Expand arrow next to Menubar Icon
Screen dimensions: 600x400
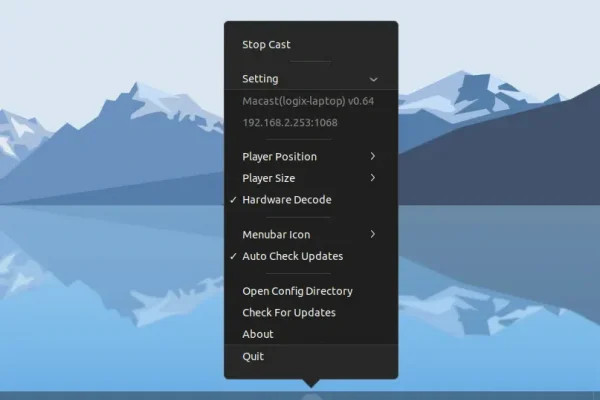373,234
